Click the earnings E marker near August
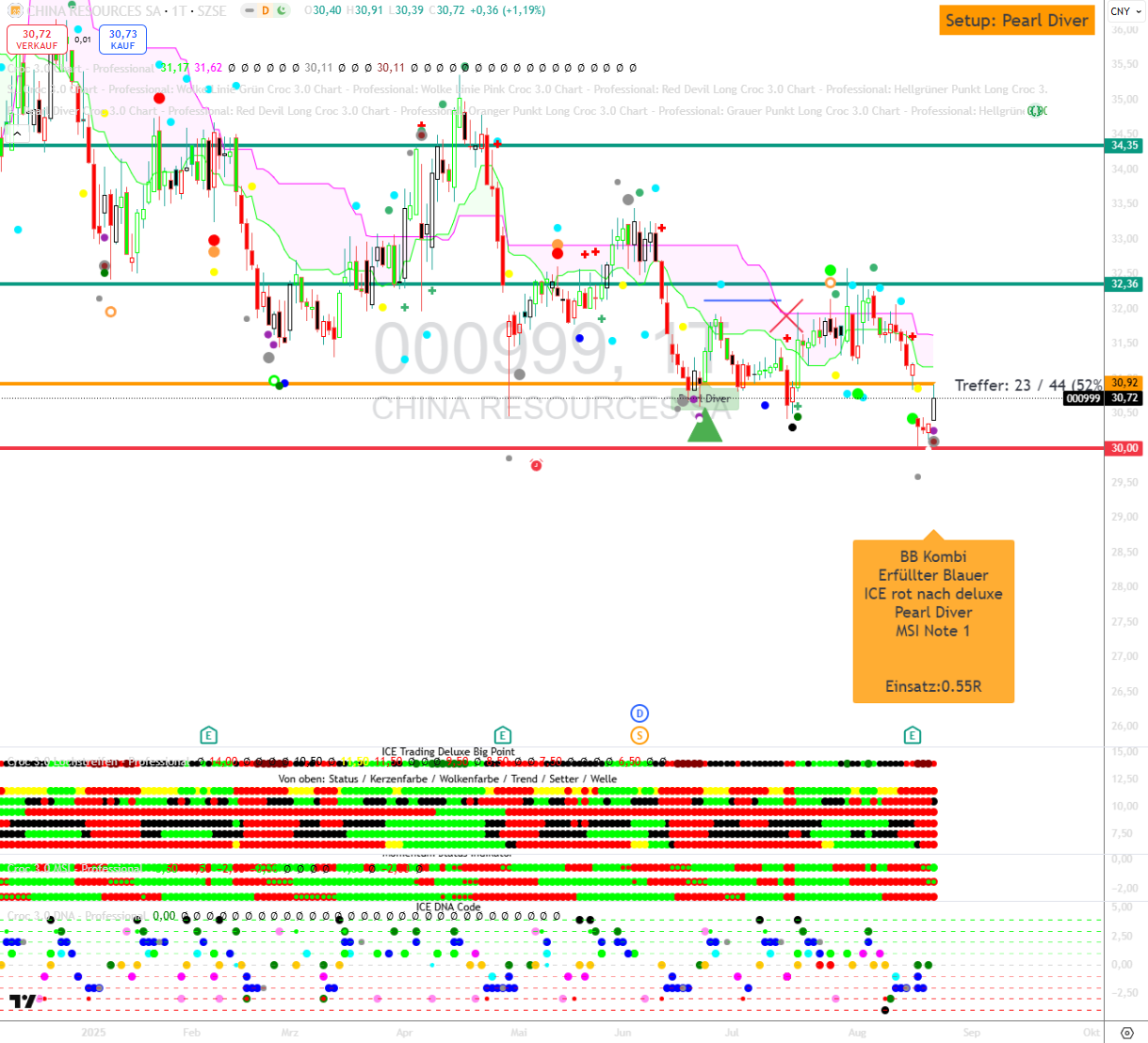 click(x=912, y=735)
